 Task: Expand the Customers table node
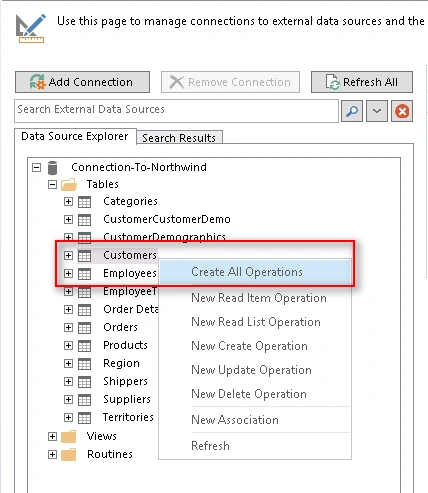tap(68, 255)
